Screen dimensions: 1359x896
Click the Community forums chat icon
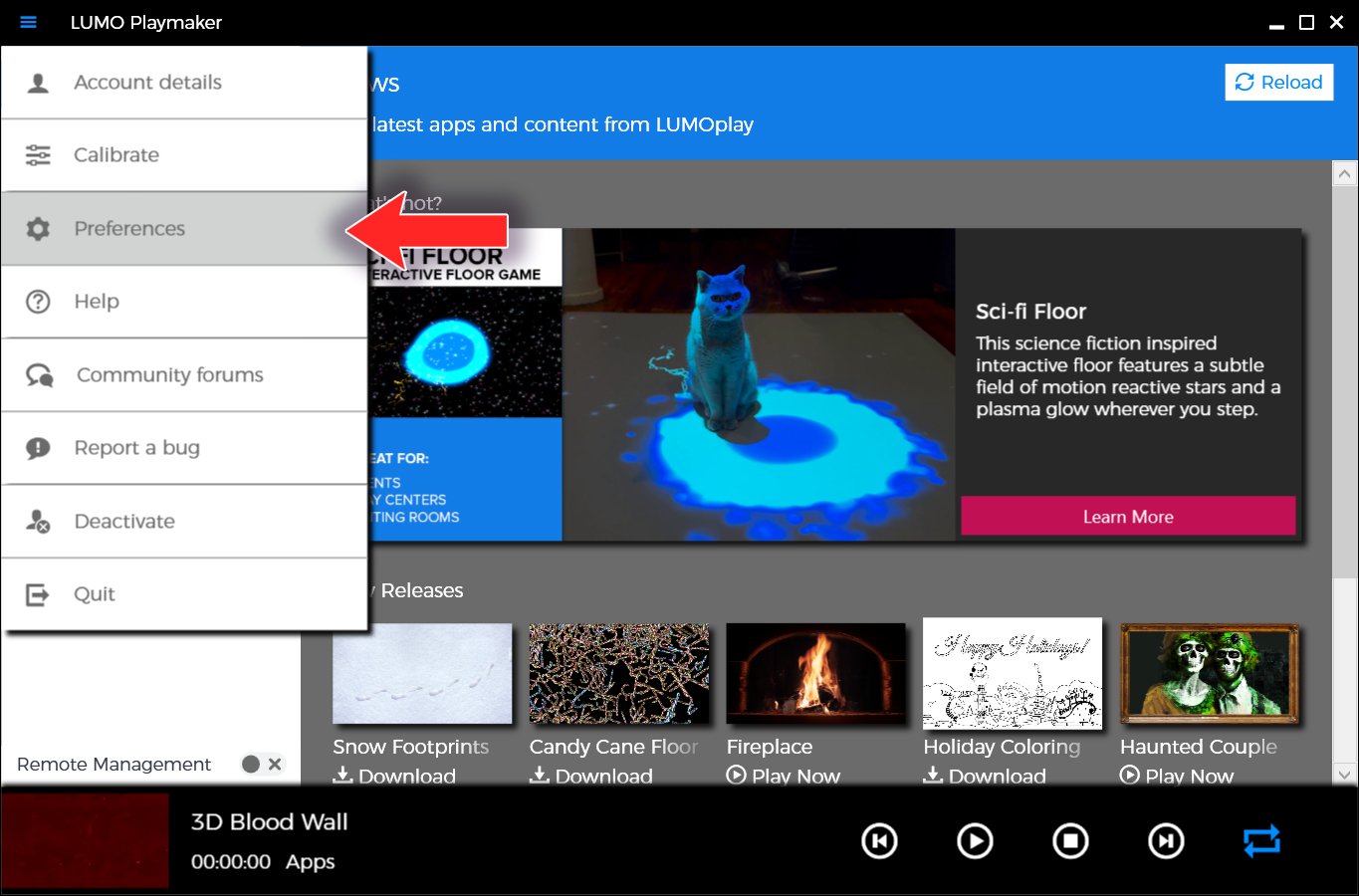click(x=39, y=375)
